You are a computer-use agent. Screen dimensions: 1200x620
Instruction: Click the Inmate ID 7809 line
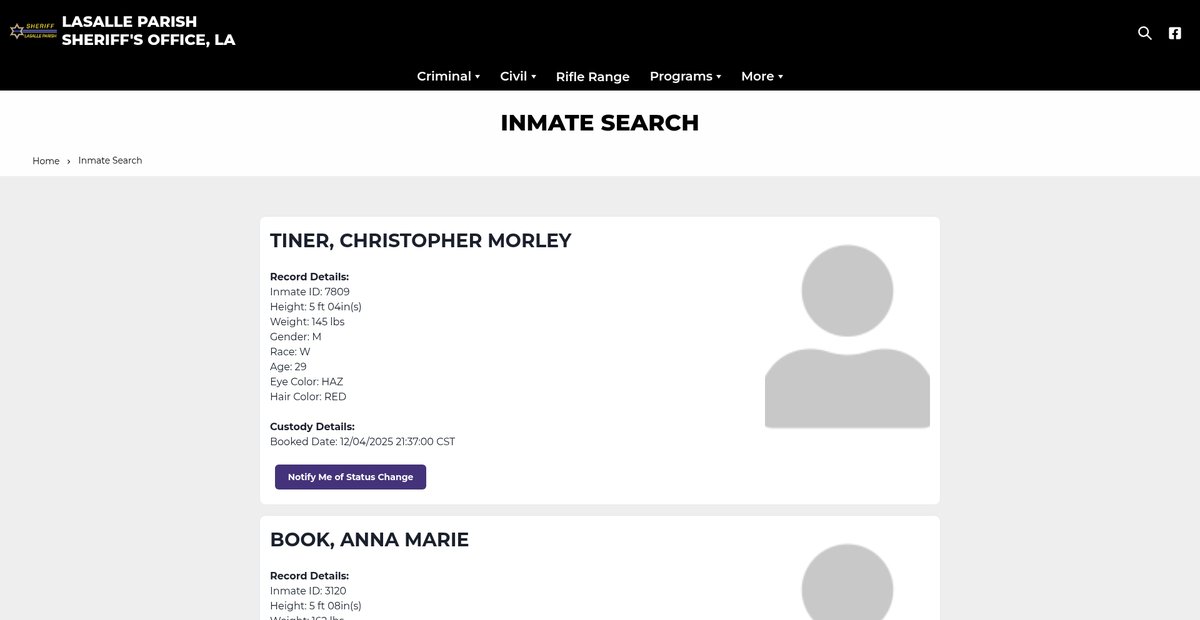point(310,292)
